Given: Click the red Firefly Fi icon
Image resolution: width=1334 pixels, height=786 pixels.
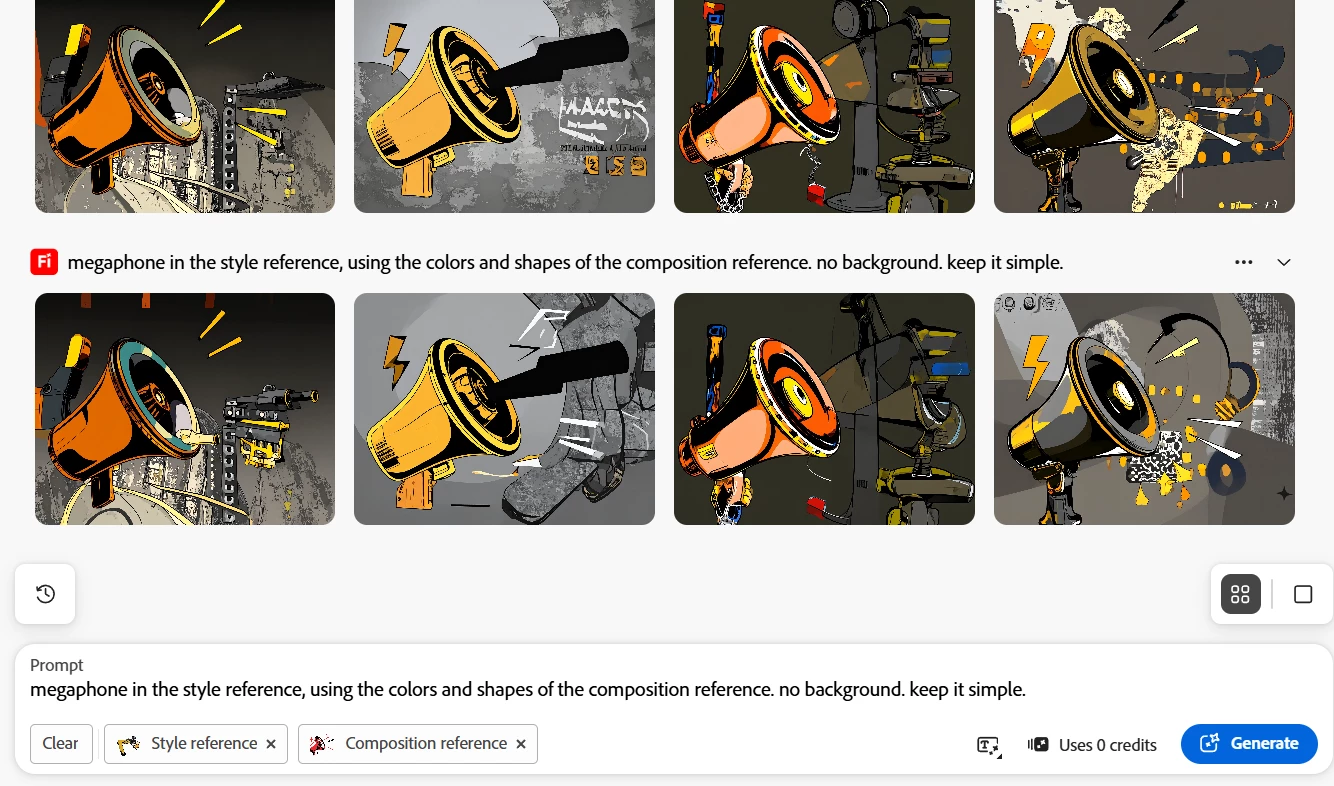Looking at the screenshot, I should pos(43,262).
